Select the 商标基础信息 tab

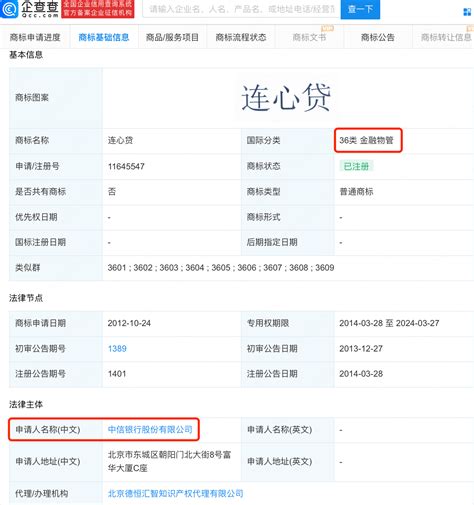coord(104,37)
